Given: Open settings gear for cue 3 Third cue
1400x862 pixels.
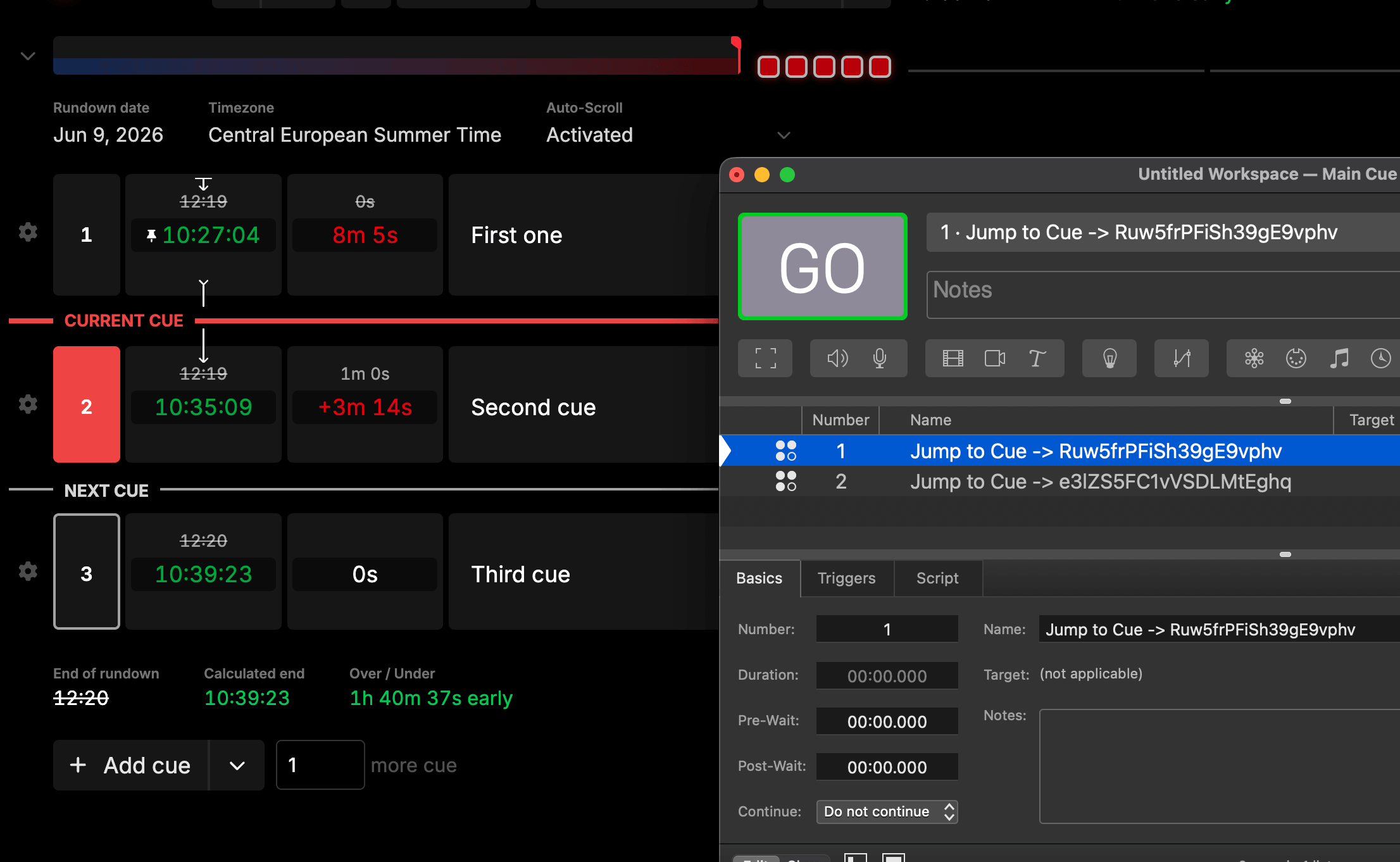Looking at the screenshot, I should click(28, 572).
